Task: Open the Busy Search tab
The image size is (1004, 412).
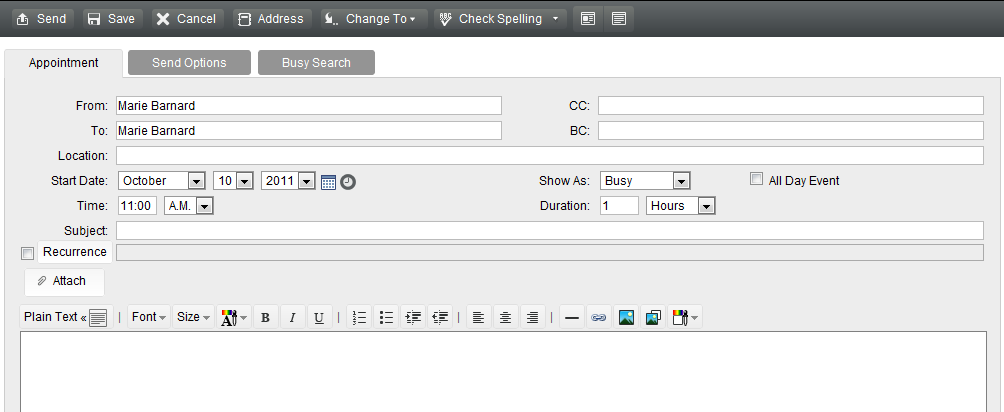Action: click(x=316, y=63)
